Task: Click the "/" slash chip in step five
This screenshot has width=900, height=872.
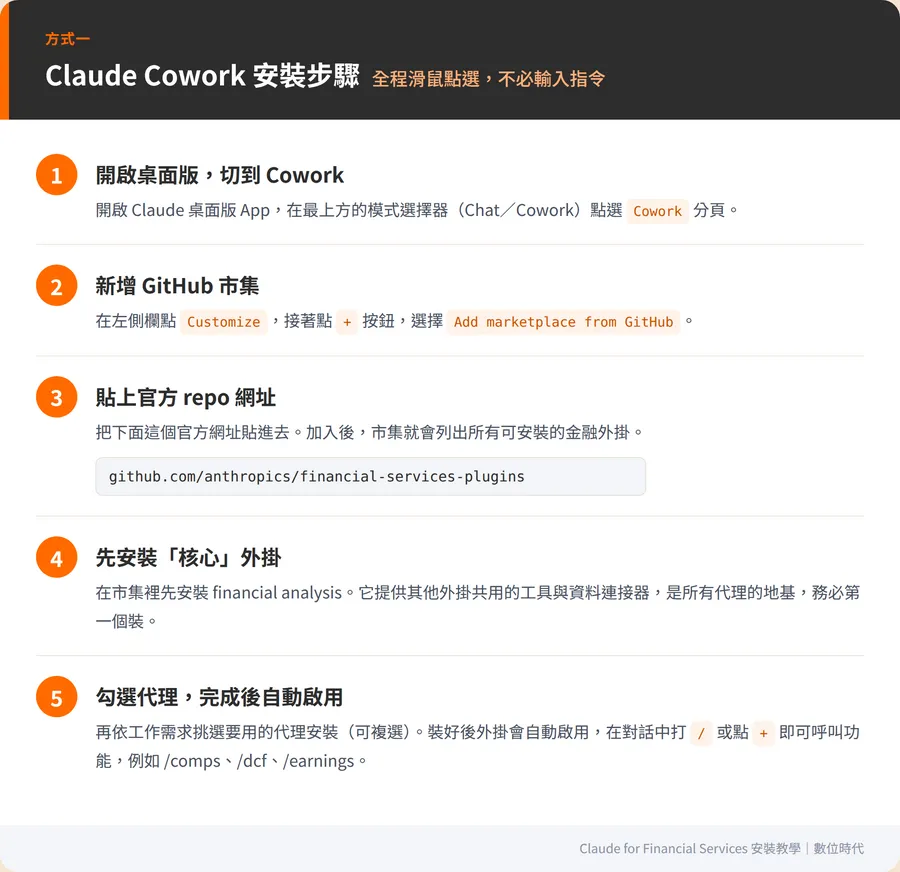Action: [701, 733]
